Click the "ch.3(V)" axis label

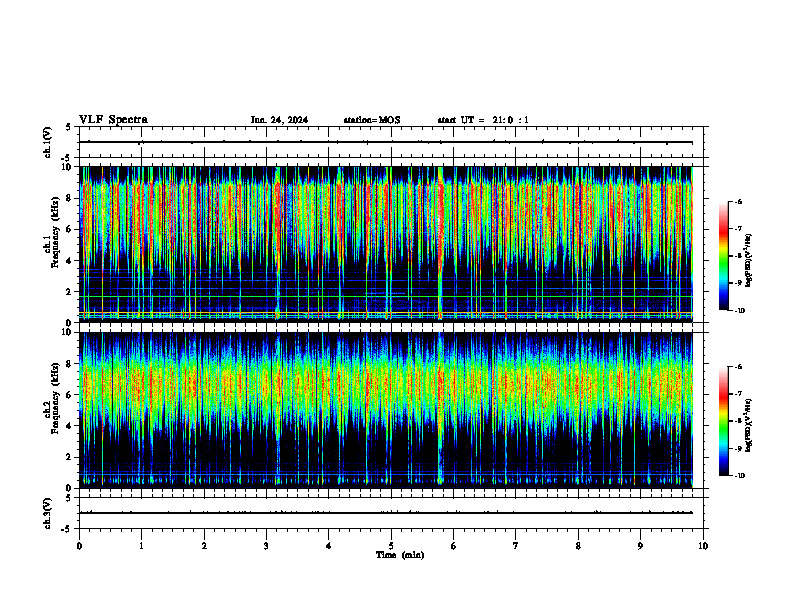(48, 513)
